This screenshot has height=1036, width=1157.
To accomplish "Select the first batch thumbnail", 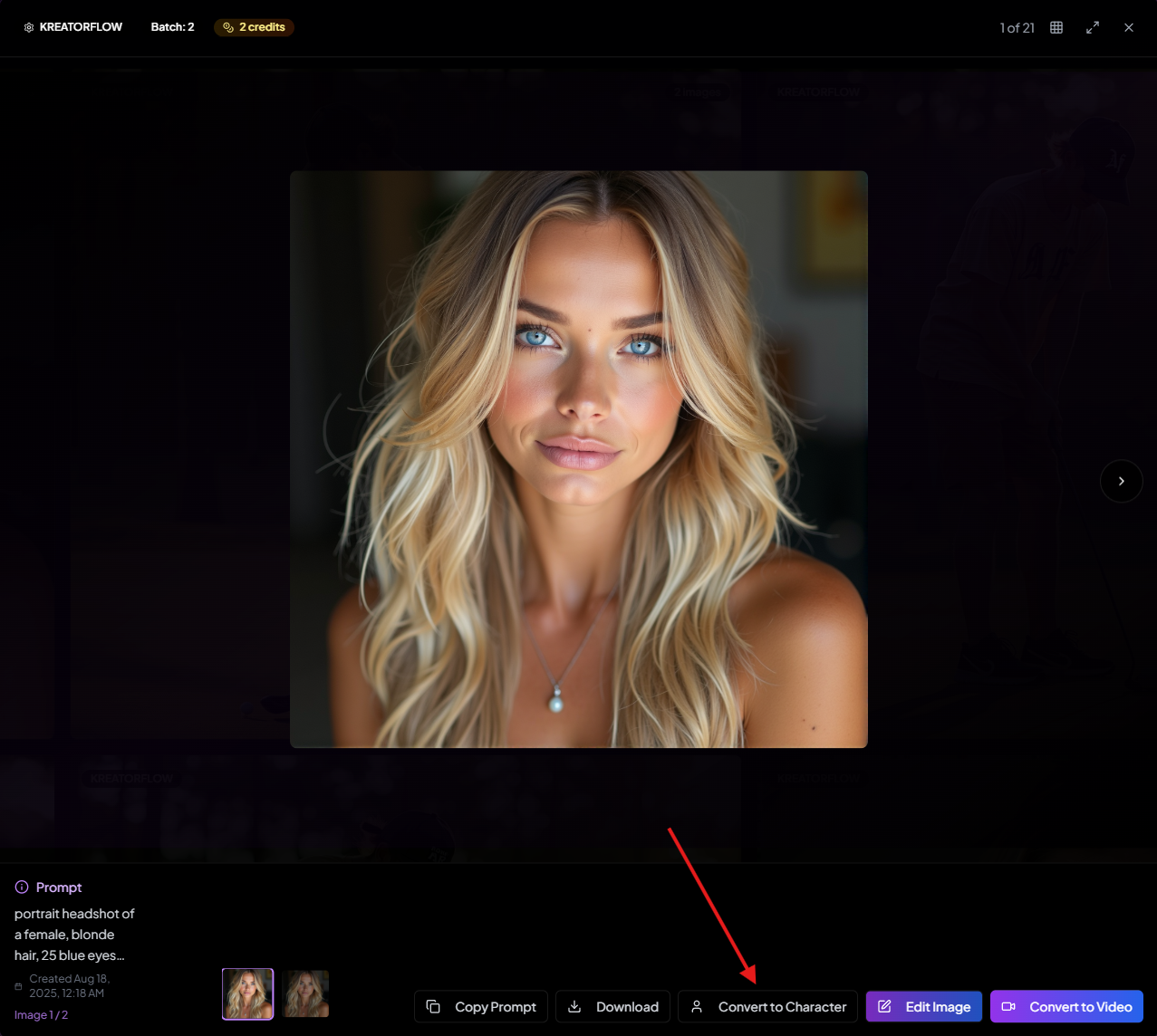I will (247, 993).
